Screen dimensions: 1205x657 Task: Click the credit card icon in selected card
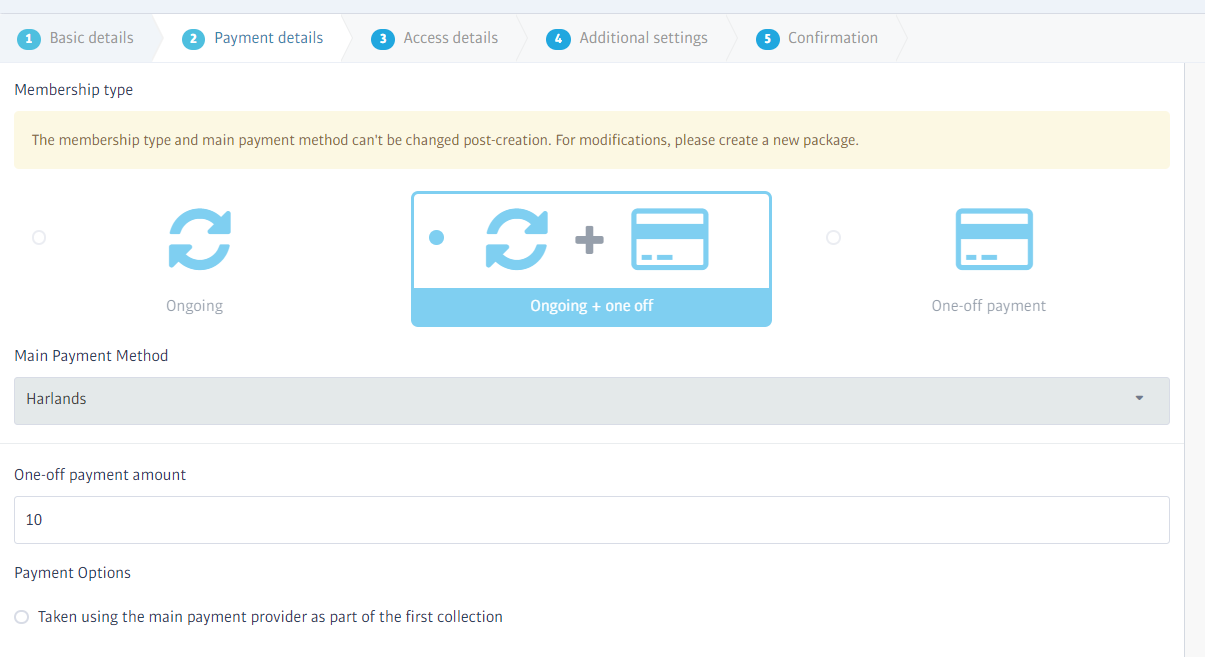[669, 239]
